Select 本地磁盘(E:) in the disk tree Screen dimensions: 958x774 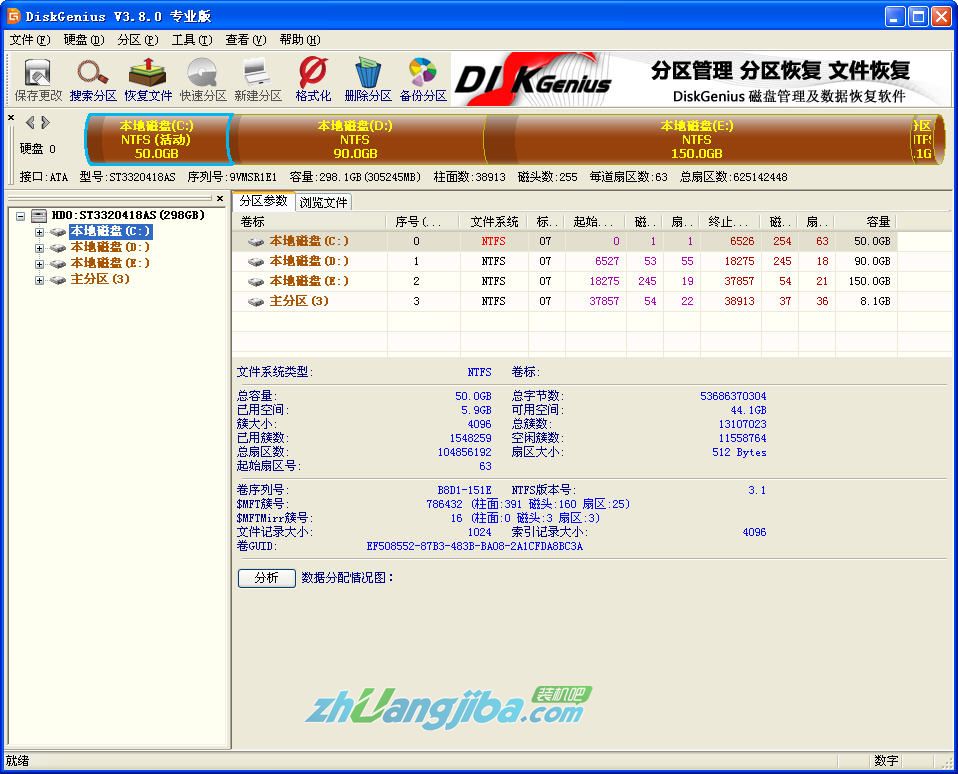coord(110,264)
